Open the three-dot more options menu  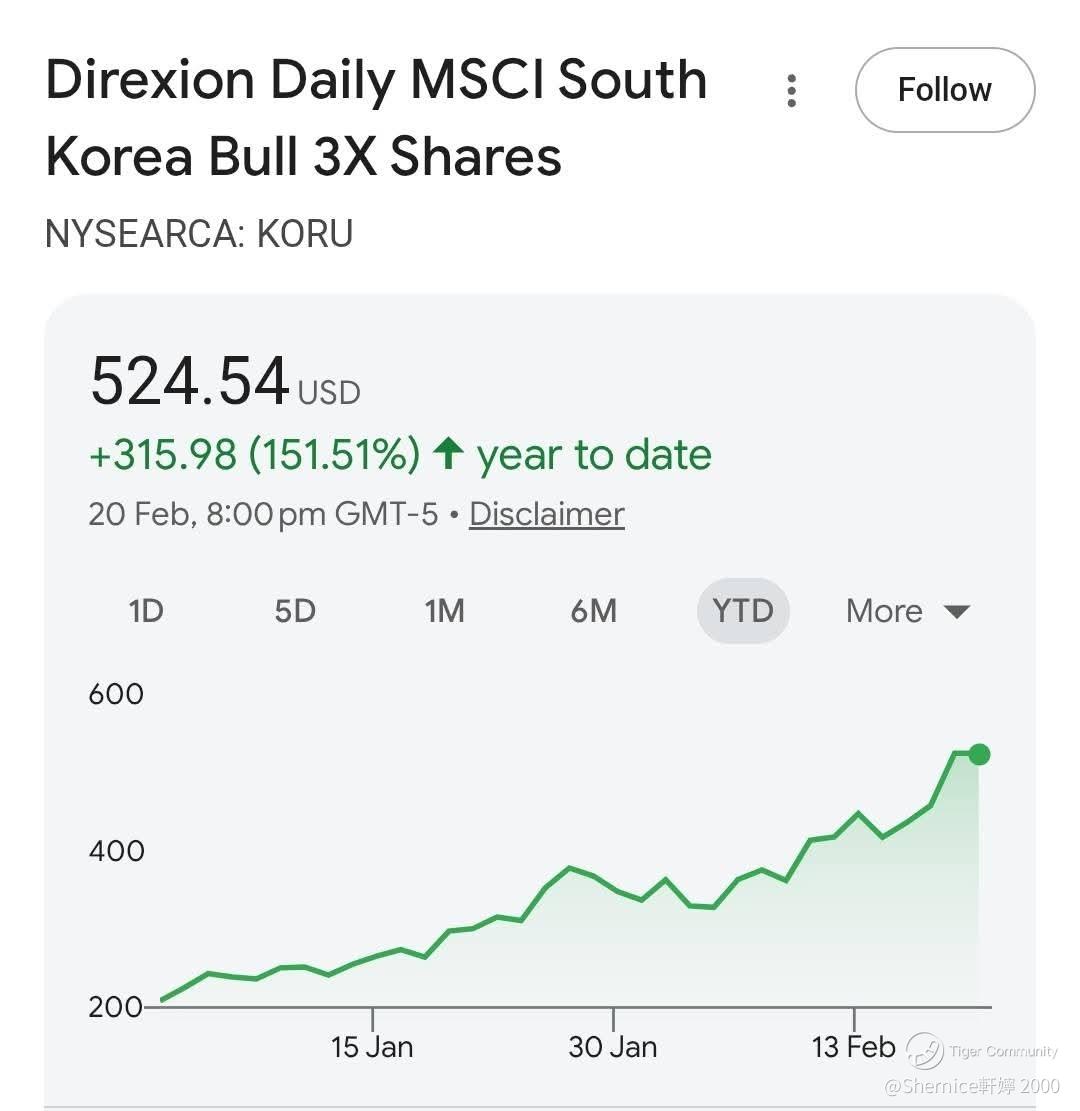(792, 91)
